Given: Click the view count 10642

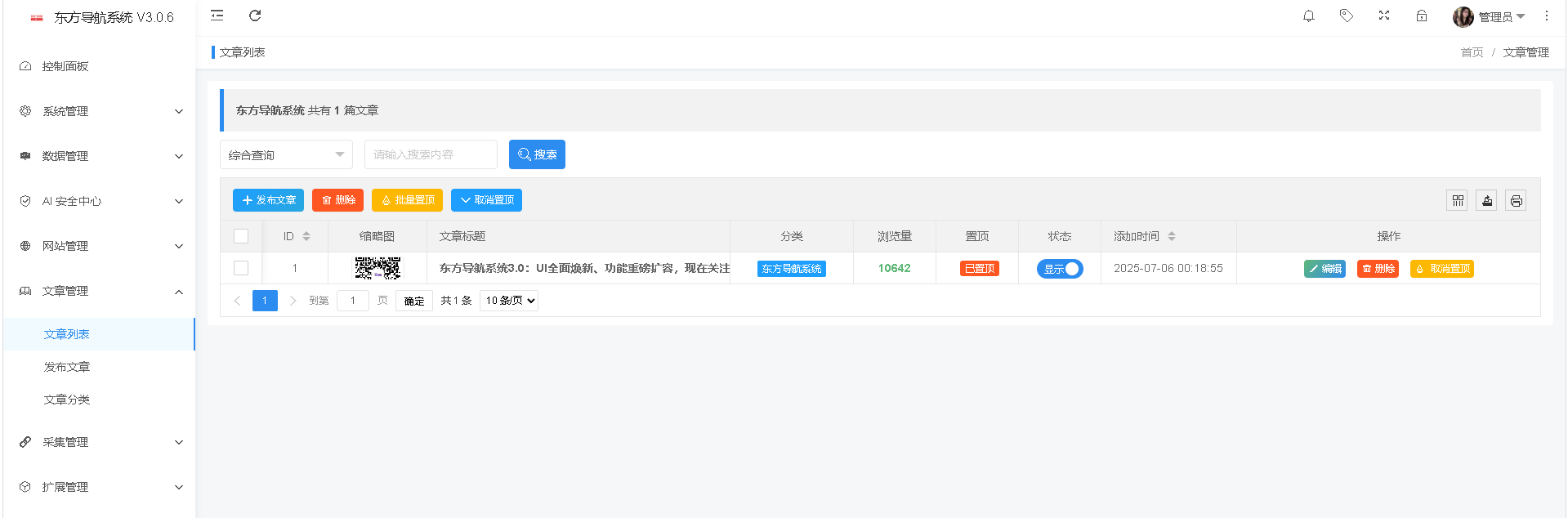Looking at the screenshot, I should pos(894,268).
